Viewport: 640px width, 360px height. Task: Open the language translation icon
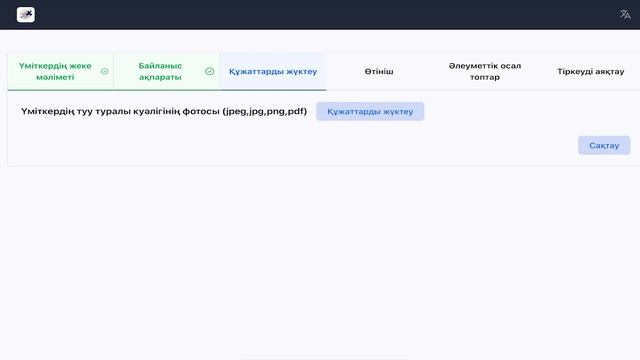tap(625, 15)
